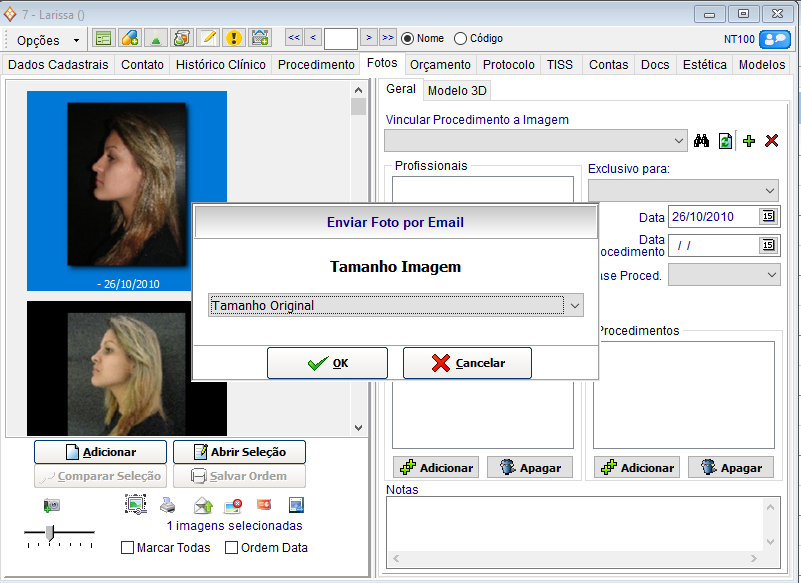Click the webcam capture icon
Viewport: 801px width, 583px height.
click(52, 505)
